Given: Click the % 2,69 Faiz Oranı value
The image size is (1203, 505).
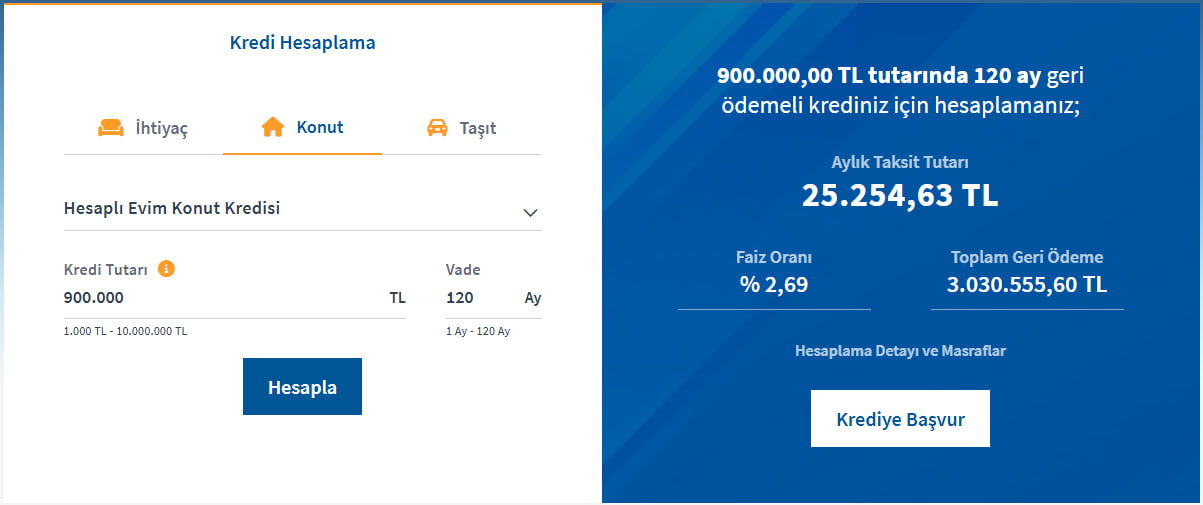Looking at the screenshot, I should pos(774,285).
